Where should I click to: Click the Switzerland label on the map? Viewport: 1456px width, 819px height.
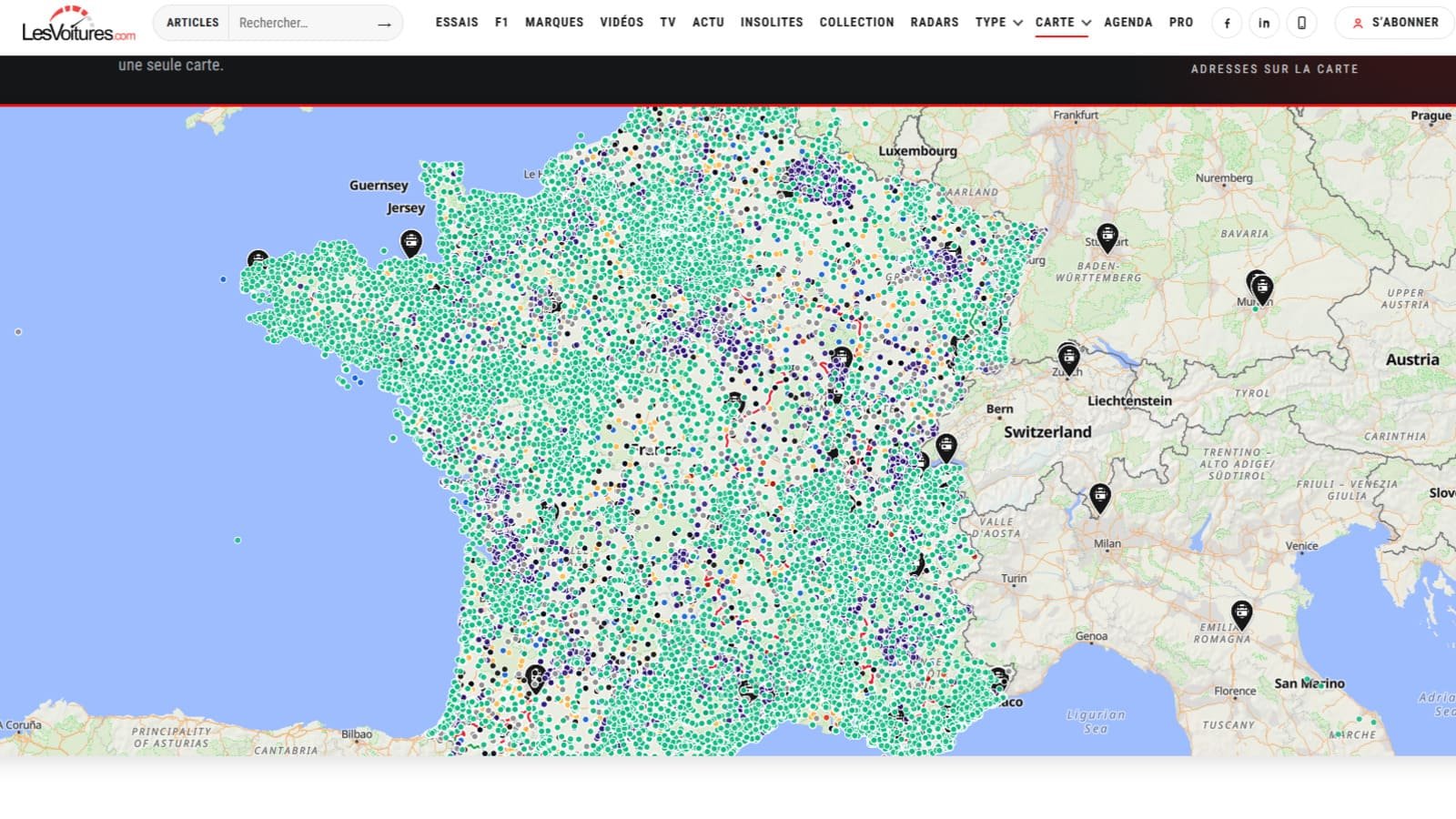coord(1047,432)
